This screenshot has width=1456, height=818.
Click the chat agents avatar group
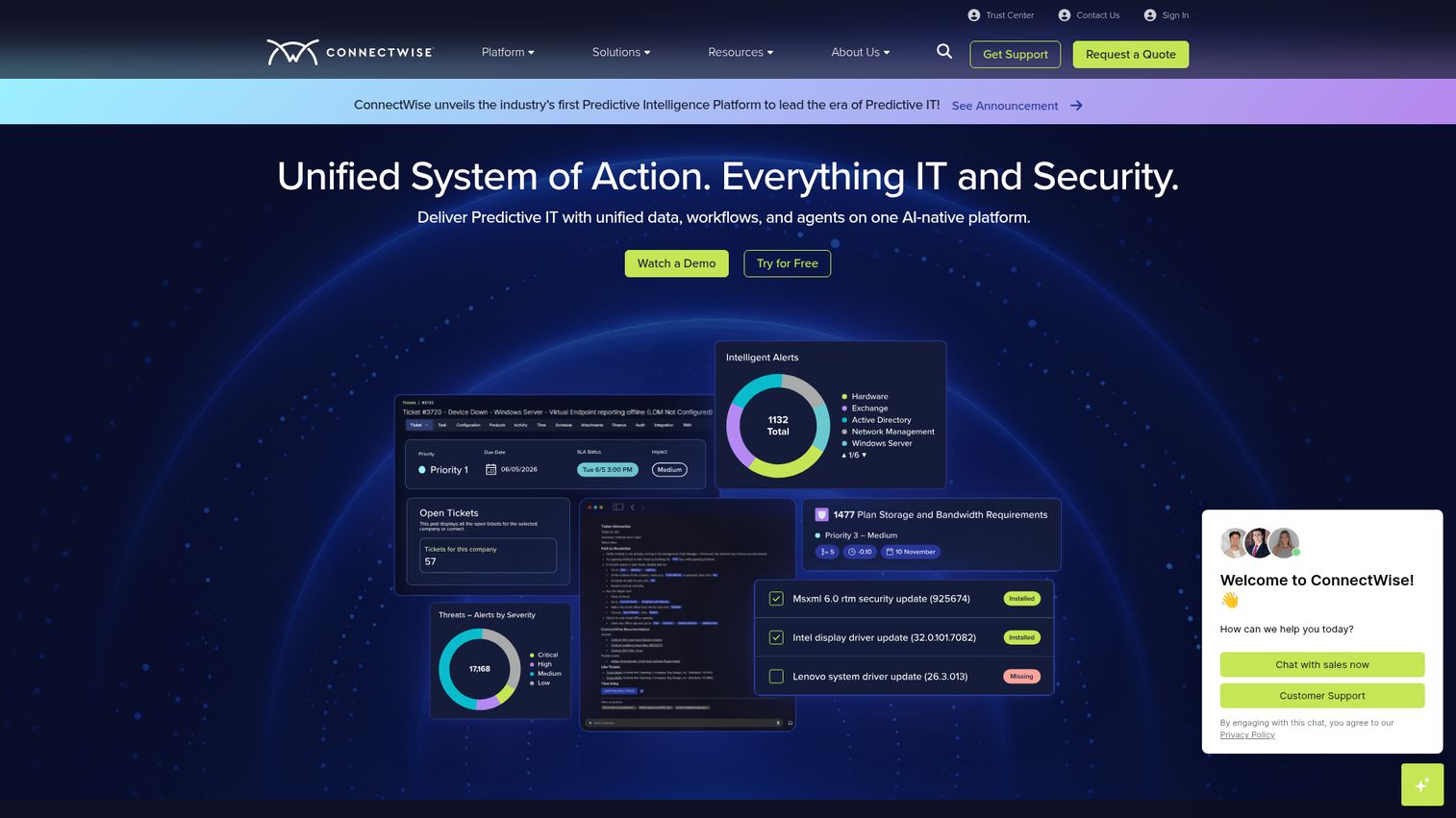tap(1260, 543)
